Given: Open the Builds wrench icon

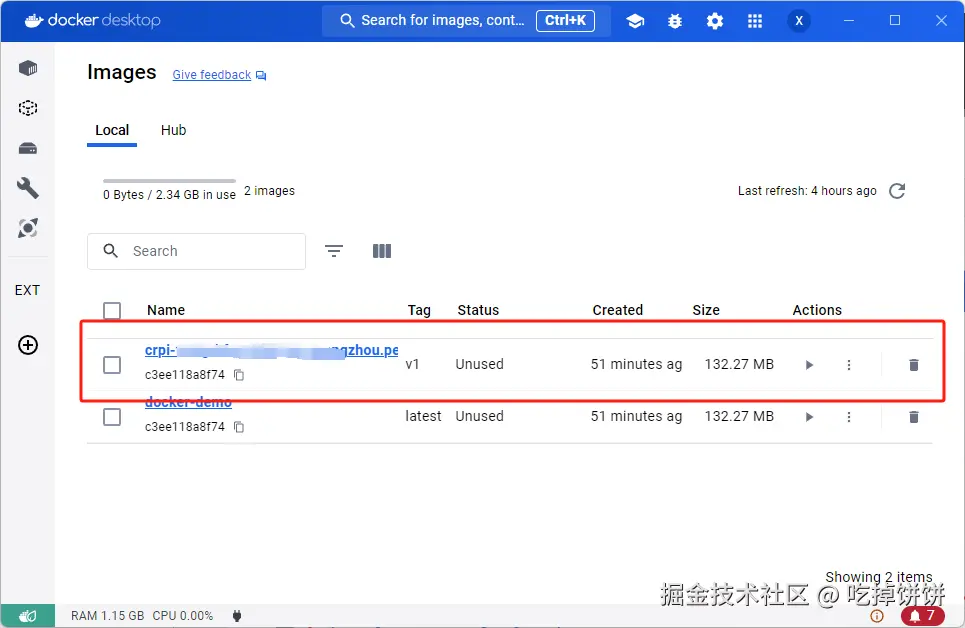Looking at the screenshot, I should coord(28,188).
